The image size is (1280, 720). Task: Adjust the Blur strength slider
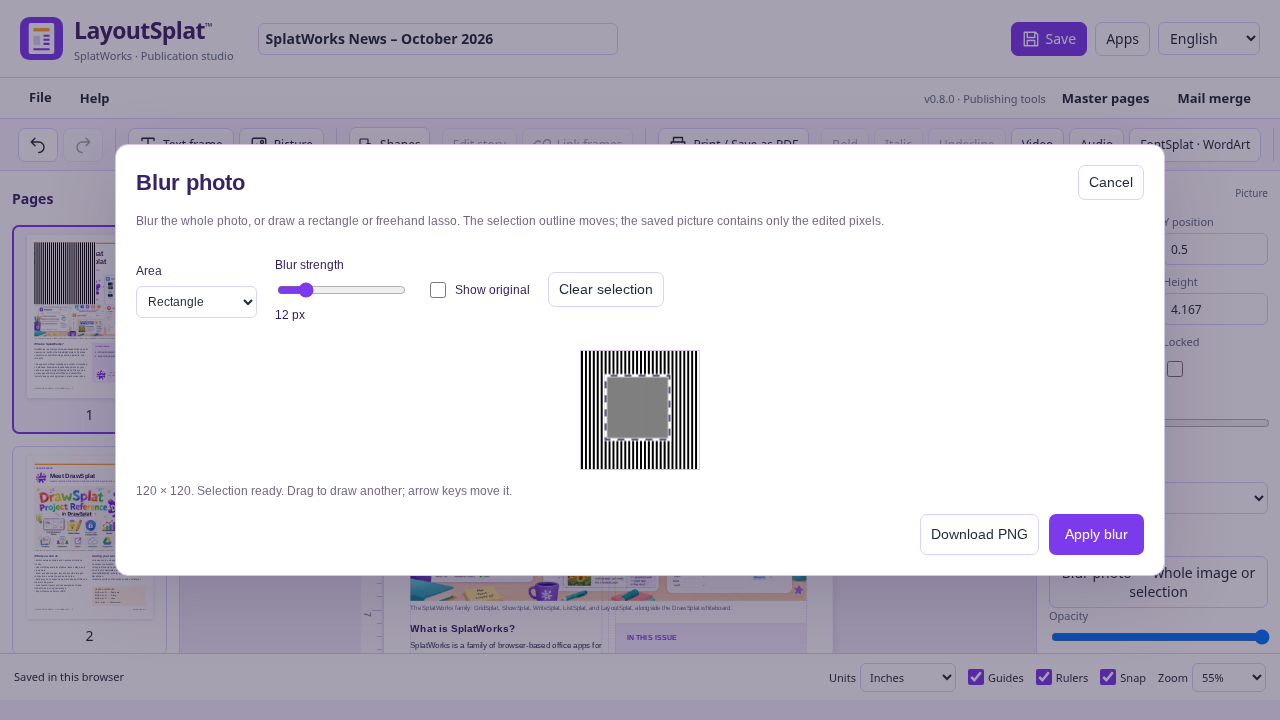tap(340, 290)
